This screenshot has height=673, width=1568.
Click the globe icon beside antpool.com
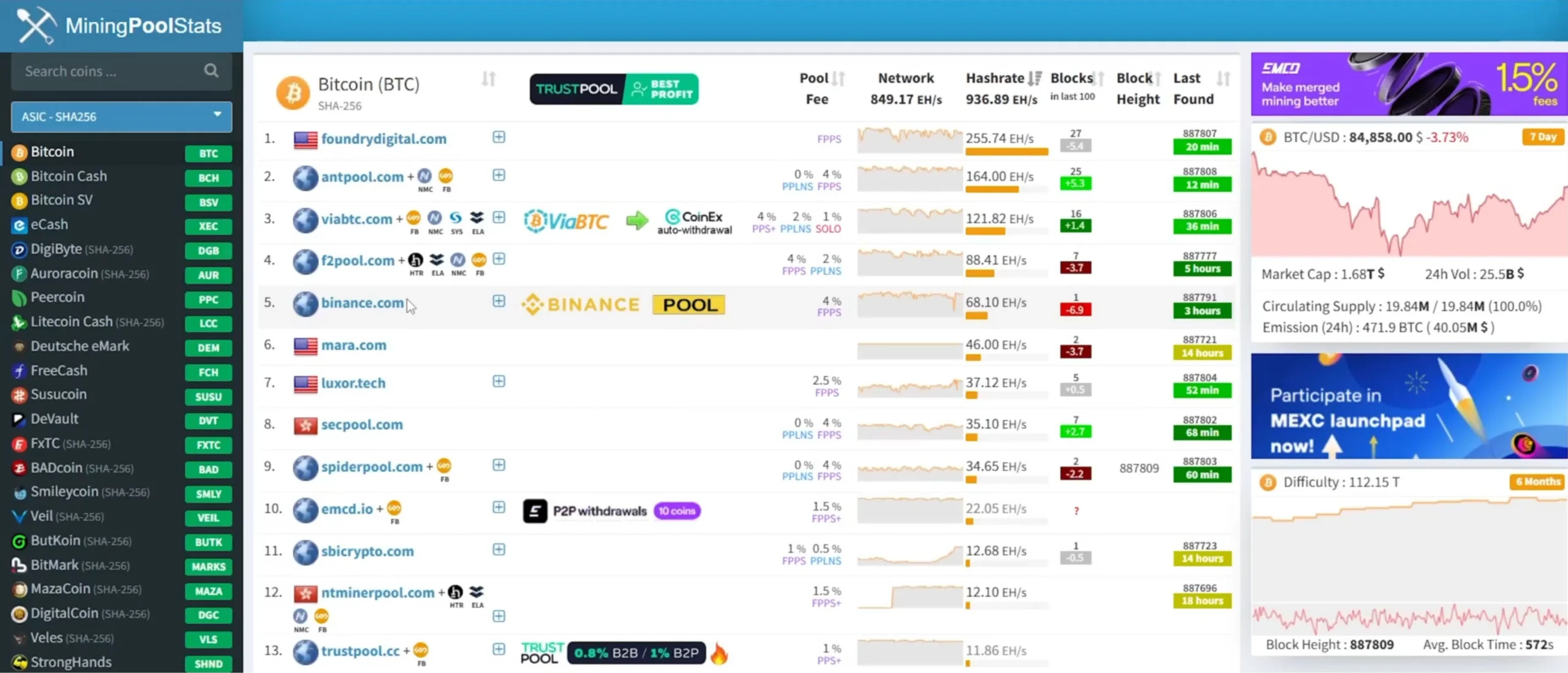[305, 178]
